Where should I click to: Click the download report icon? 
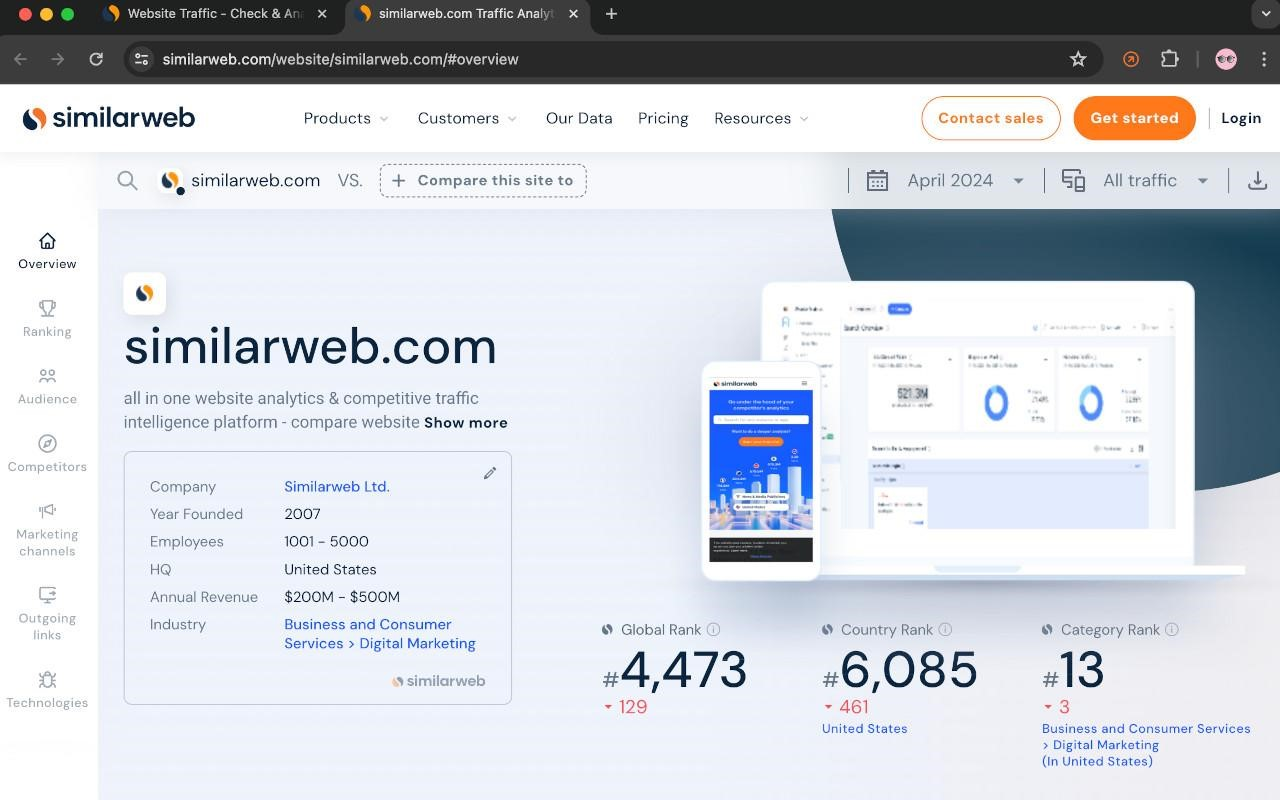[1257, 181]
